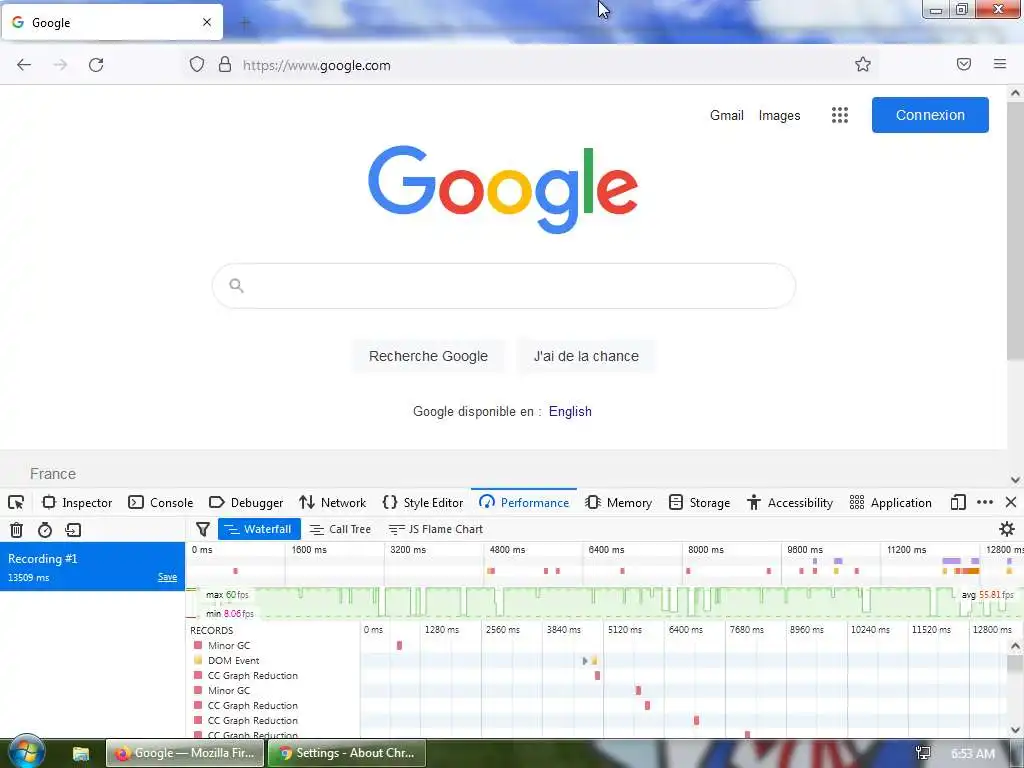Click the Recherche Google button
Image resolution: width=1024 pixels, height=768 pixels.
tap(428, 356)
